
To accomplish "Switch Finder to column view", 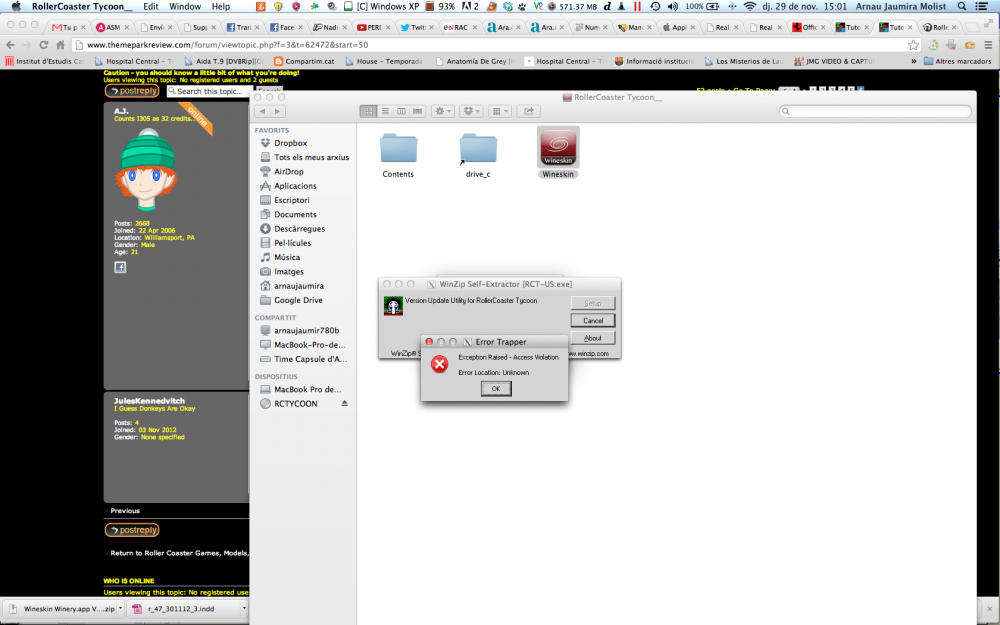I will click(x=400, y=110).
